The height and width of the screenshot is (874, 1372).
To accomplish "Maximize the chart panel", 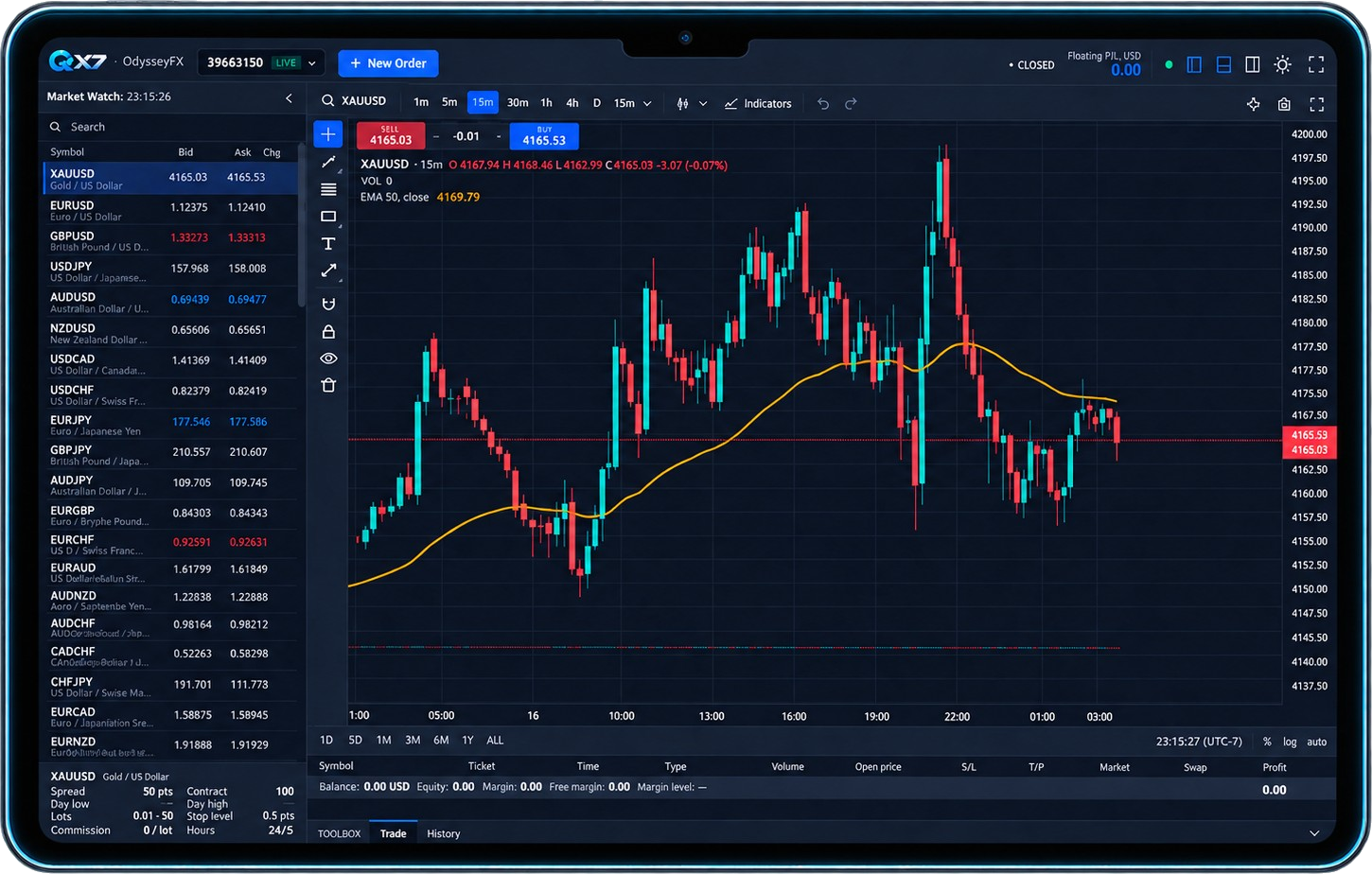I will [x=1316, y=104].
